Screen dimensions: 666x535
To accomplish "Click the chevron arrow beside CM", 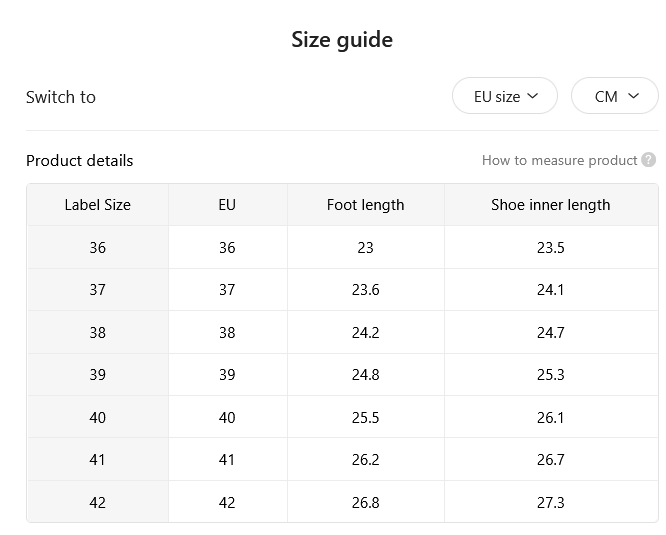I will click(633, 96).
